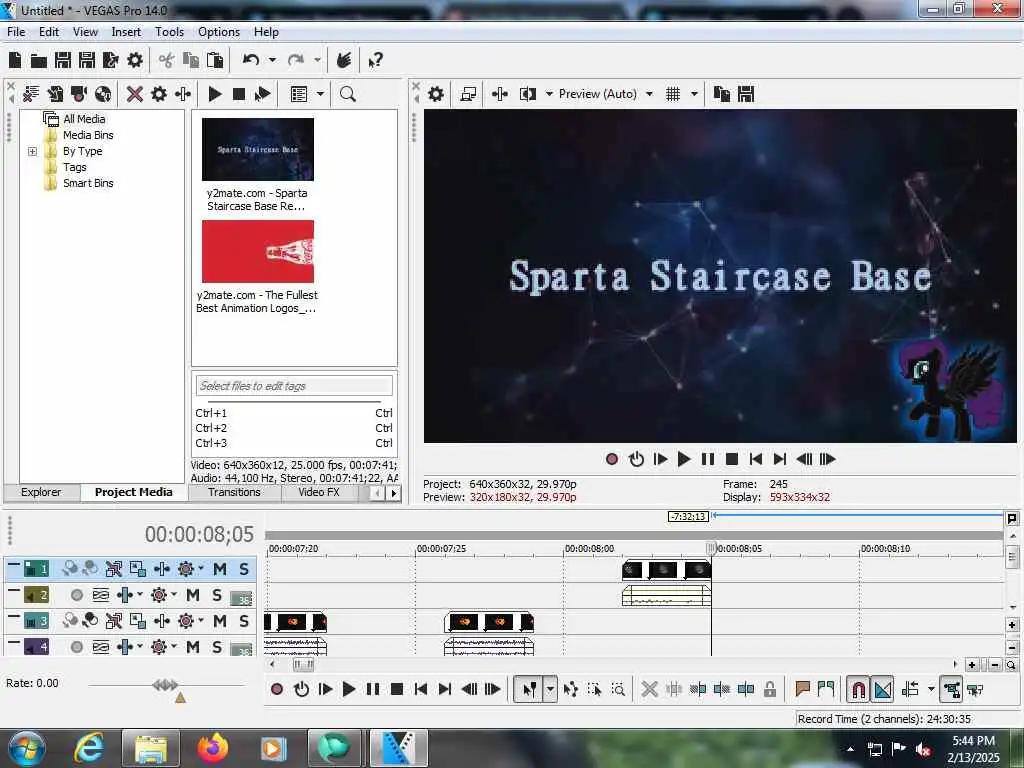Open Firefox from the Windows taskbar

[212, 748]
